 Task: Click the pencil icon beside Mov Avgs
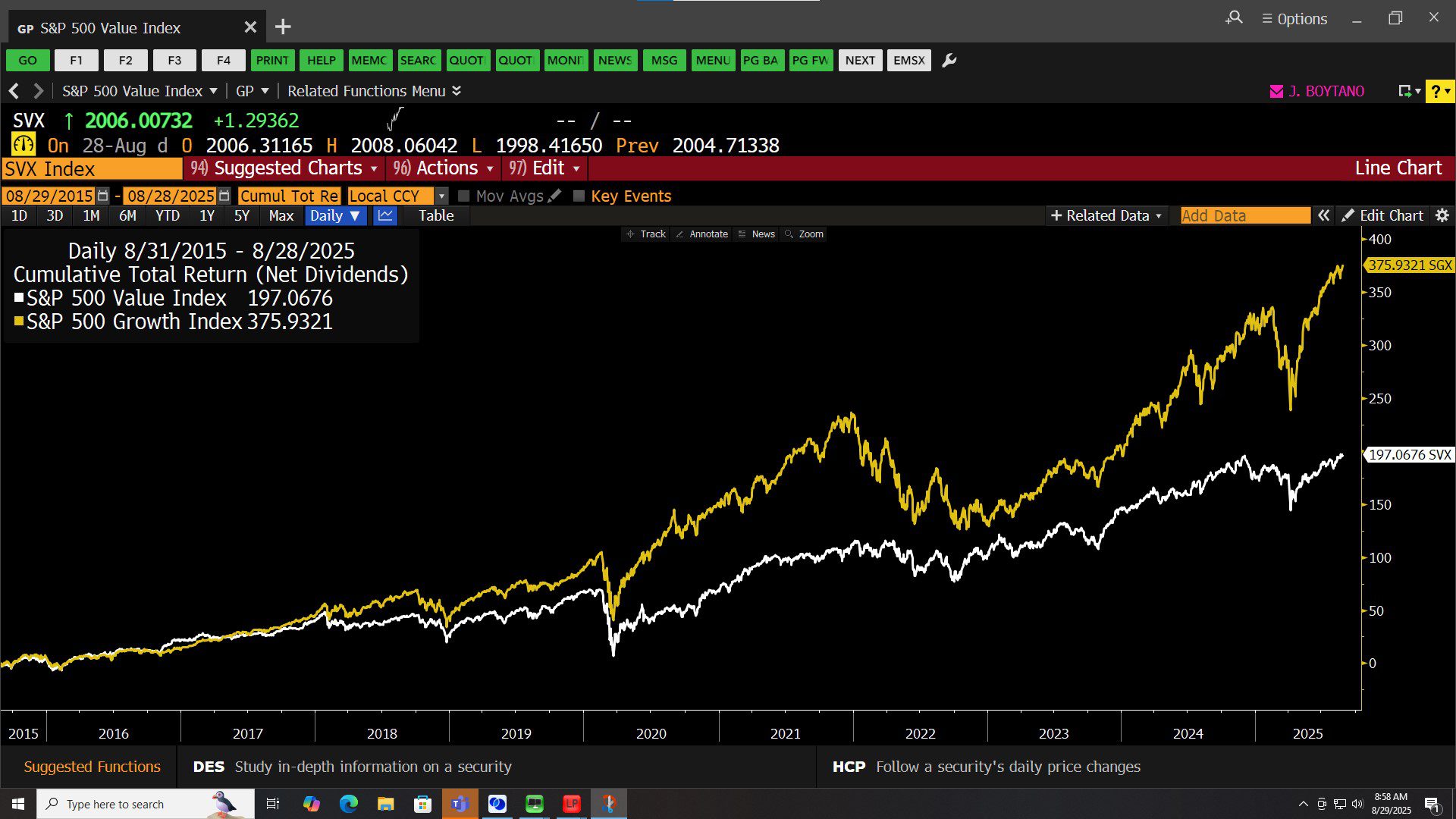click(x=554, y=196)
